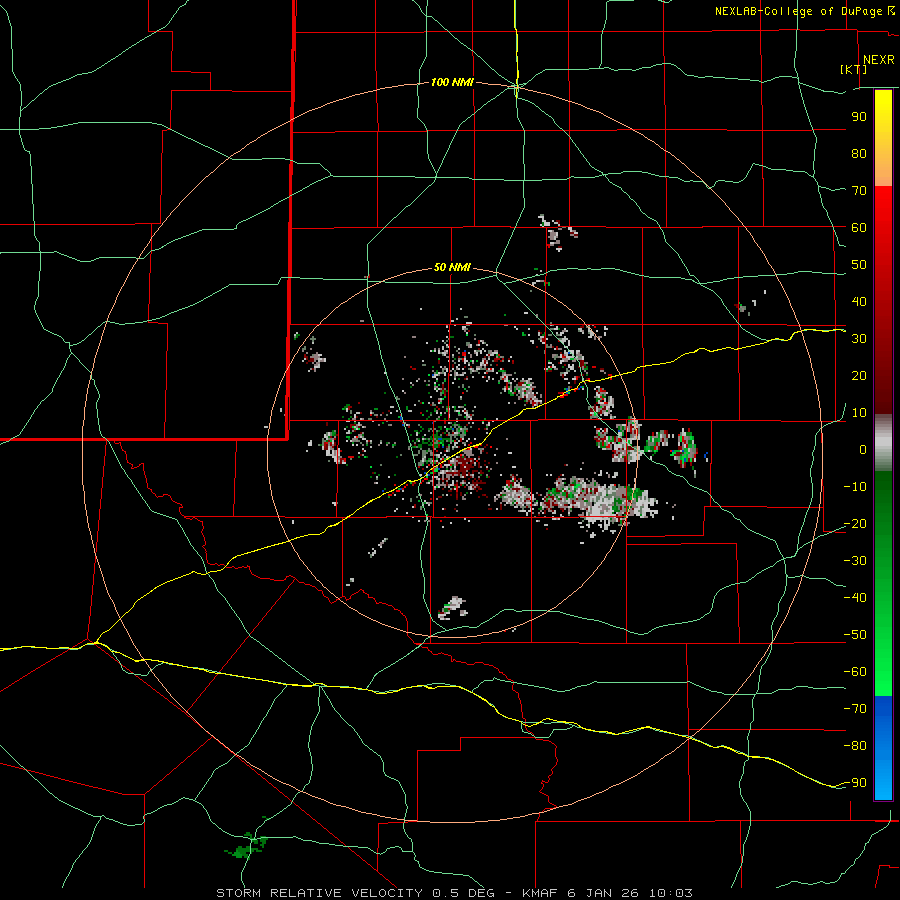Viewport: 900px width, 900px height.
Task: Select the positive 40 knot scale label
Action: (859, 301)
